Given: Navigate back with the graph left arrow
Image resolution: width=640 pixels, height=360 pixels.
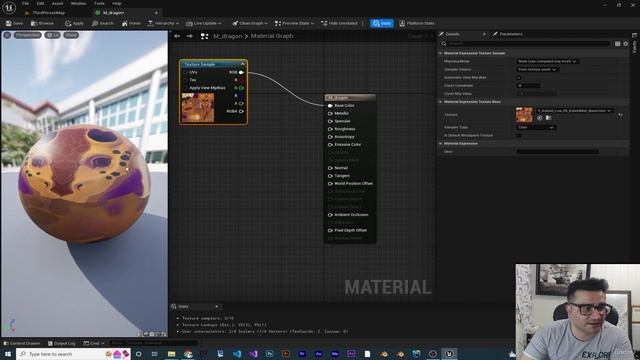Looking at the screenshot, I should [177, 36].
